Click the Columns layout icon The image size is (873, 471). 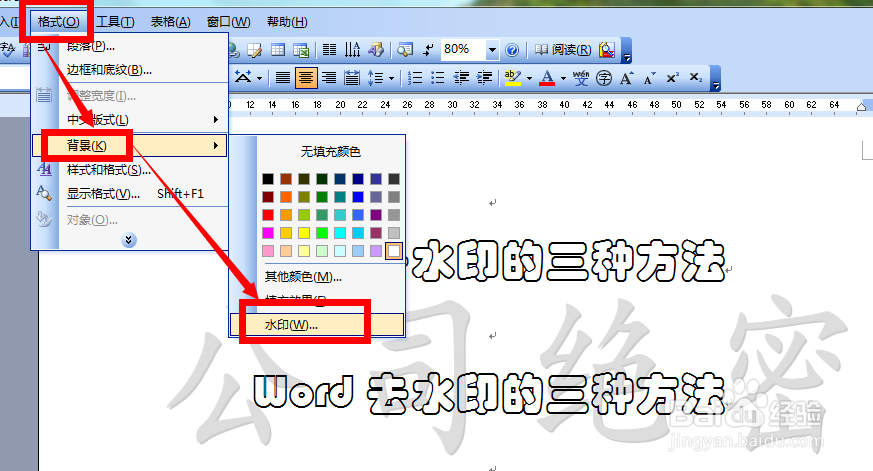point(330,50)
